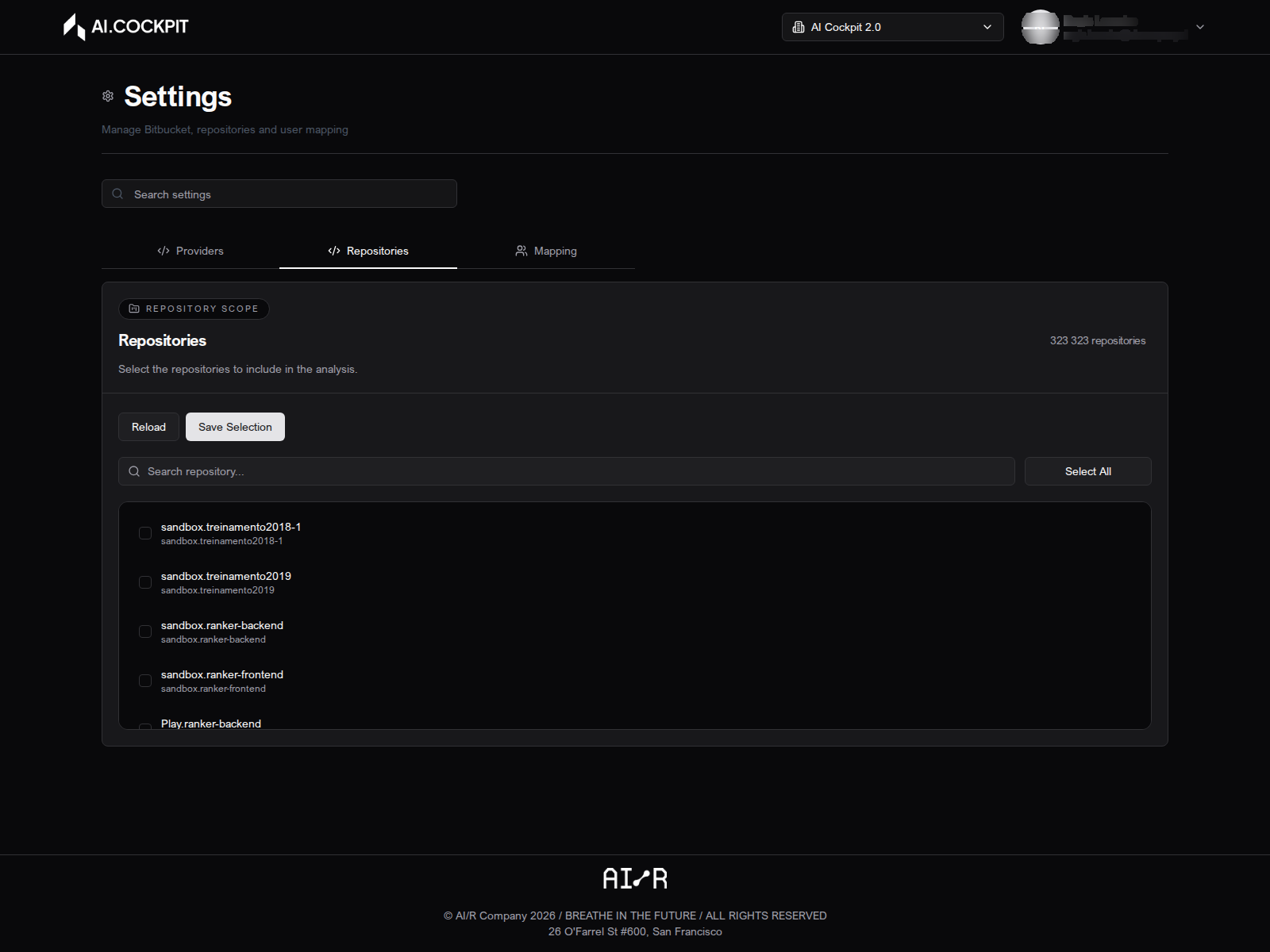The image size is (1270, 952).
Task: Click the AI.COCKPIT logo icon
Action: 75,27
